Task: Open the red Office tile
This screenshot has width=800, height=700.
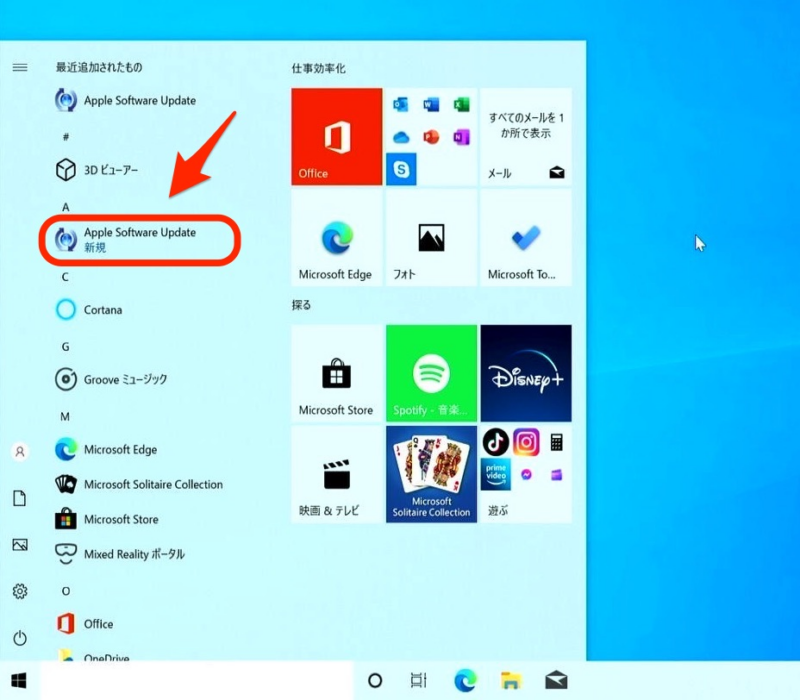Action: click(337, 136)
